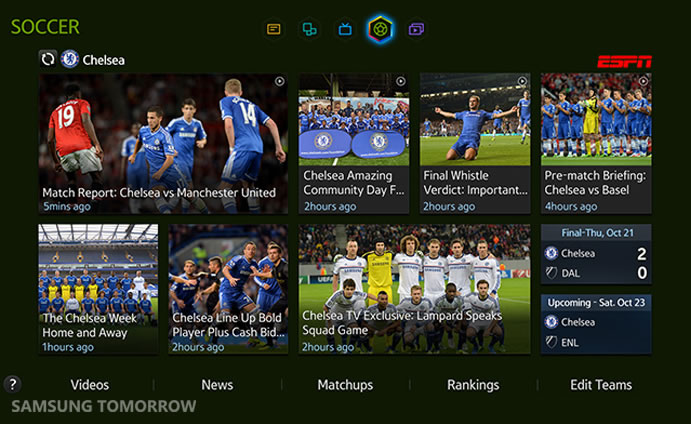Click the 1hours ago timestamp
Viewport: 691px width, 424px height.
pos(68,347)
